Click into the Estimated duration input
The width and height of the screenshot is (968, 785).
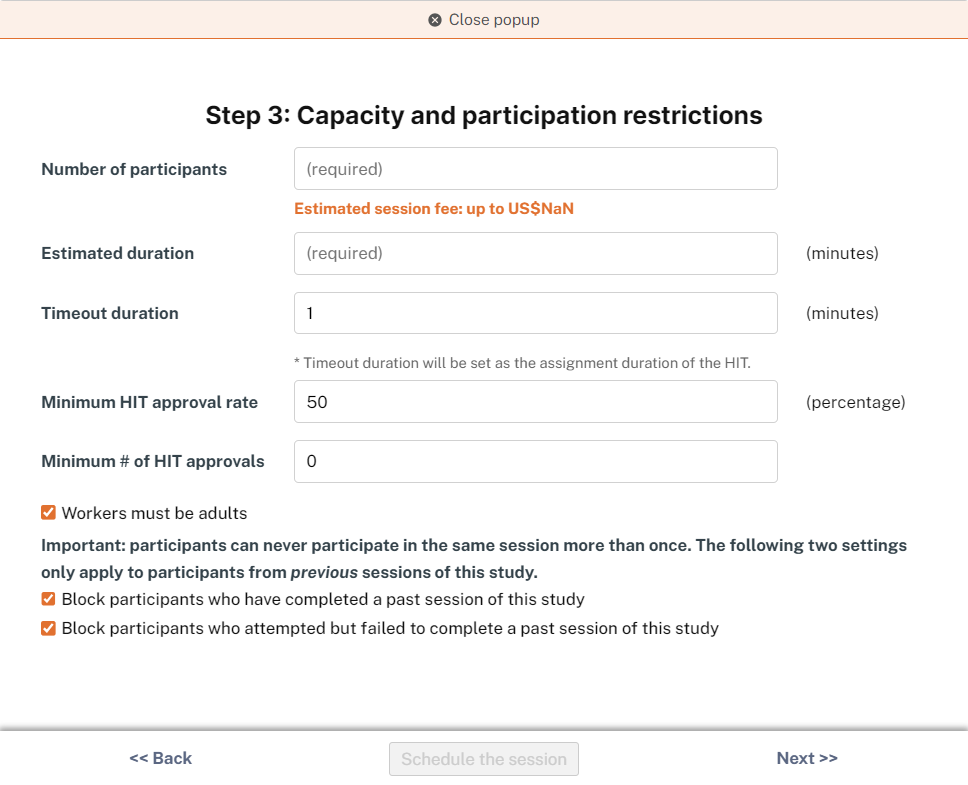[535, 253]
